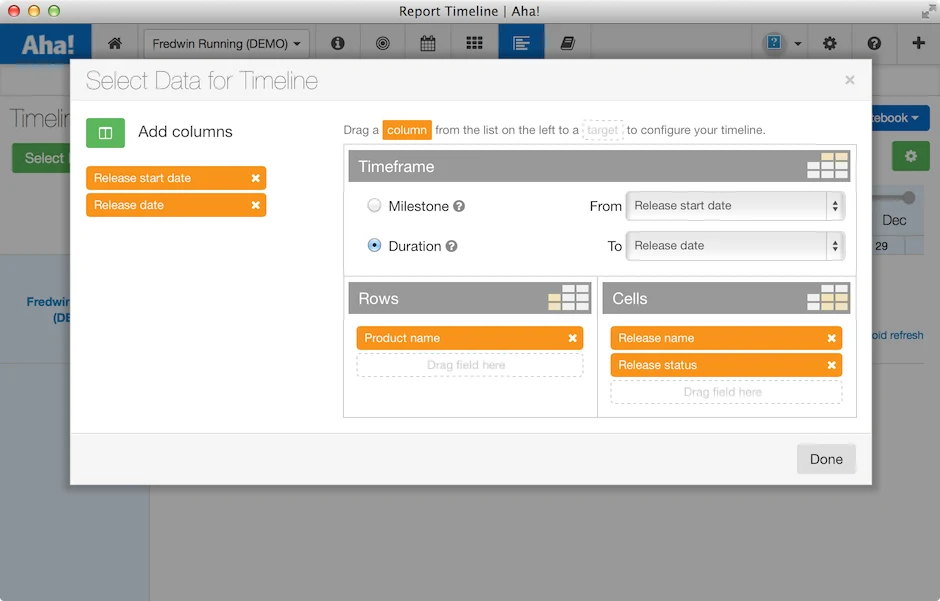
Task: Open Fredwin Running (DEMO) product dropdown
Action: click(x=227, y=44)
